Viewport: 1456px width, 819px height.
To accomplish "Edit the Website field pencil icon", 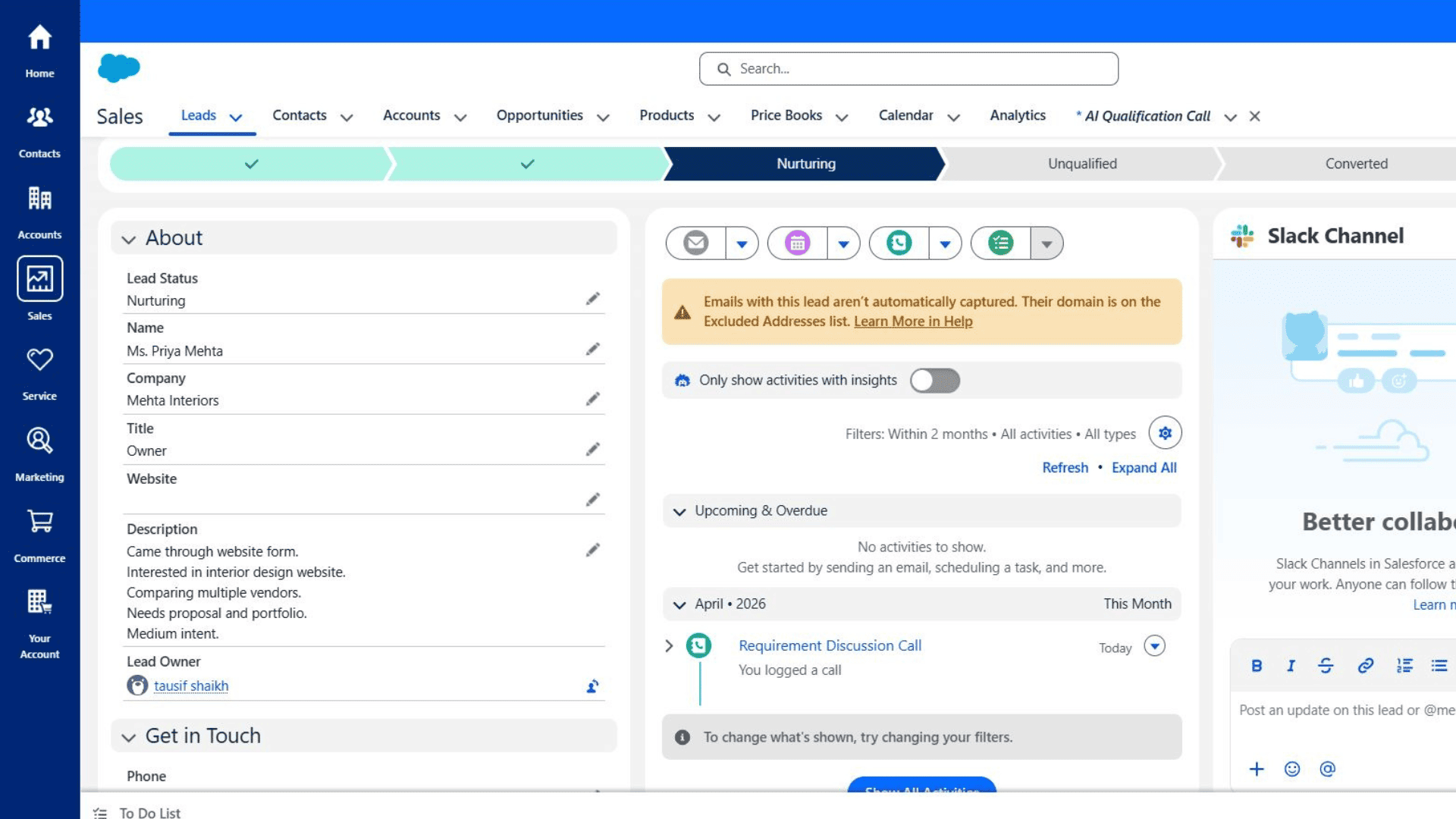I will click(592, 500).
